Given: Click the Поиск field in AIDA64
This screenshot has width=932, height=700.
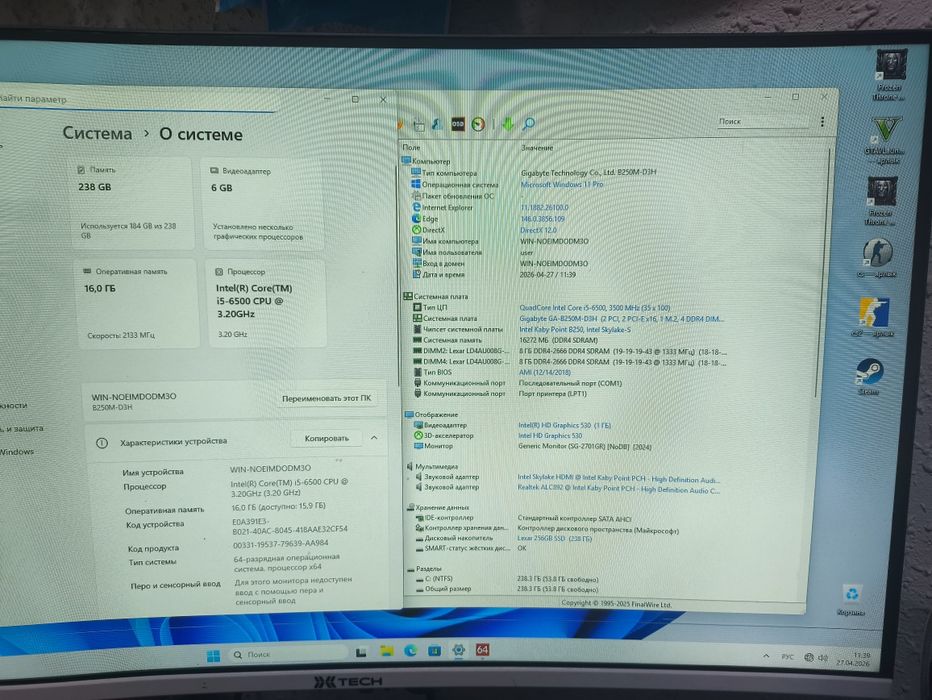Looking at the screenshot, I should click(763, 121).
